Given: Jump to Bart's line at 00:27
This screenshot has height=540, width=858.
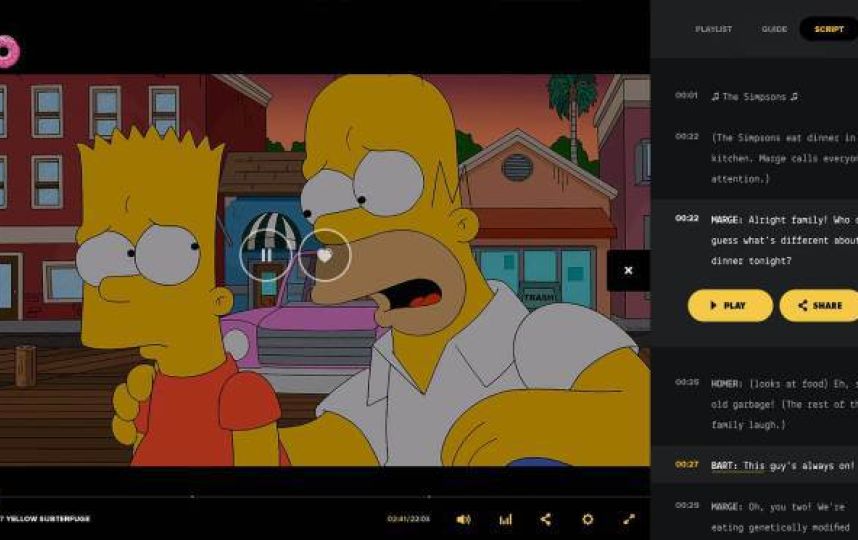Looking at the screenshot, I should 782,465.
